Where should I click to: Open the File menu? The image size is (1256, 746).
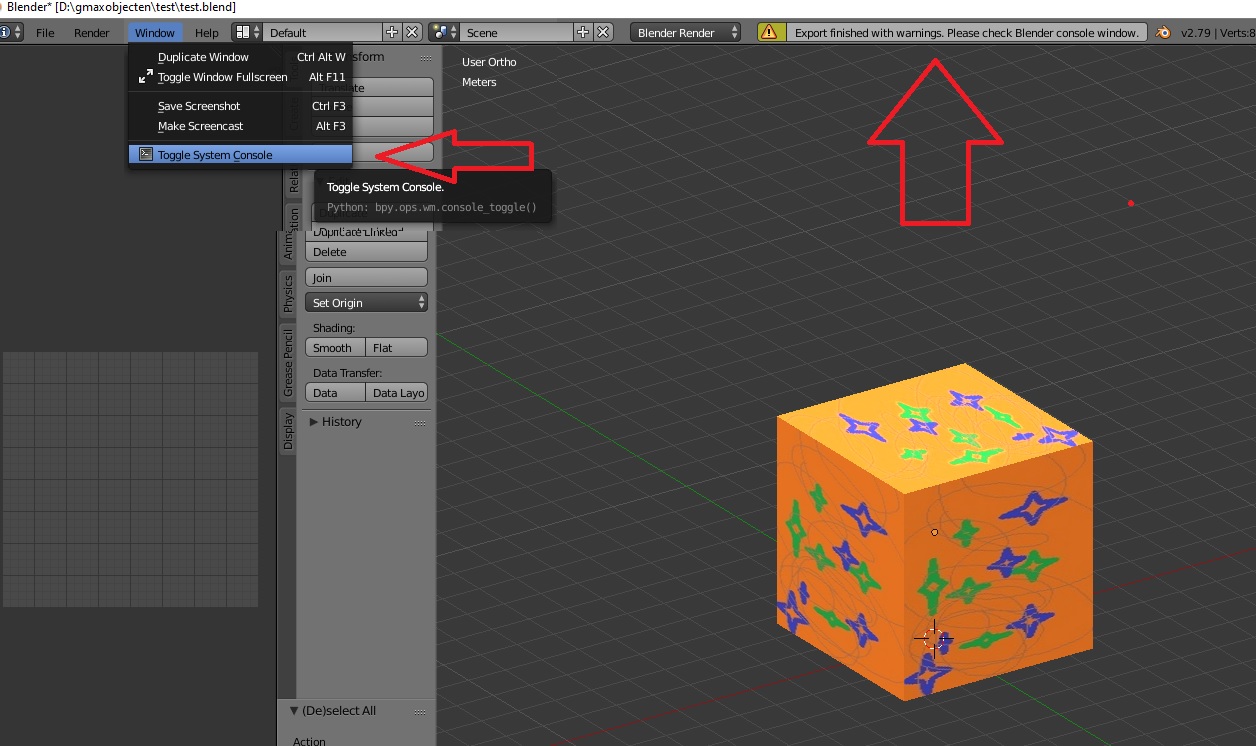coord(45,32)
